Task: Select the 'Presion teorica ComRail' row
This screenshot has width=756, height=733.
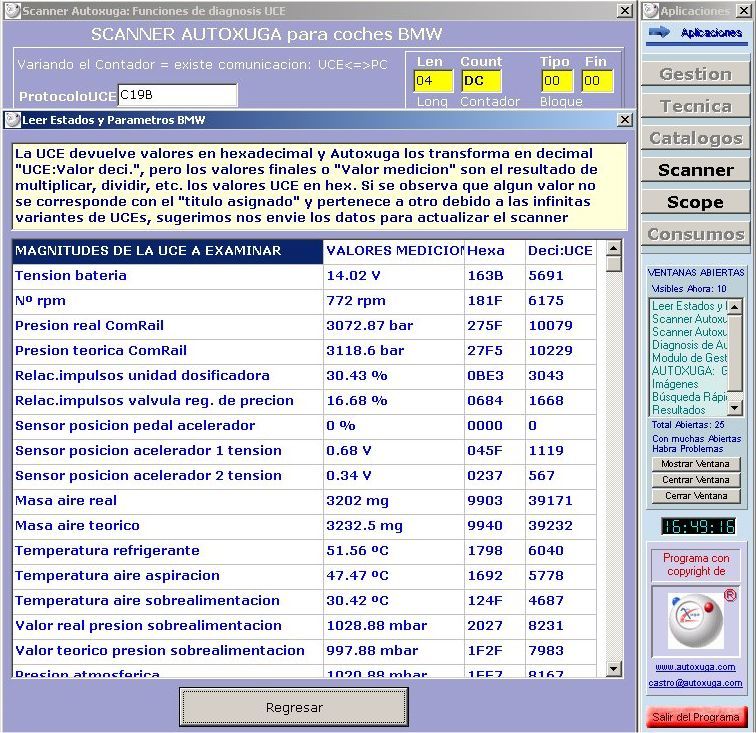Action: pos(304,351)
